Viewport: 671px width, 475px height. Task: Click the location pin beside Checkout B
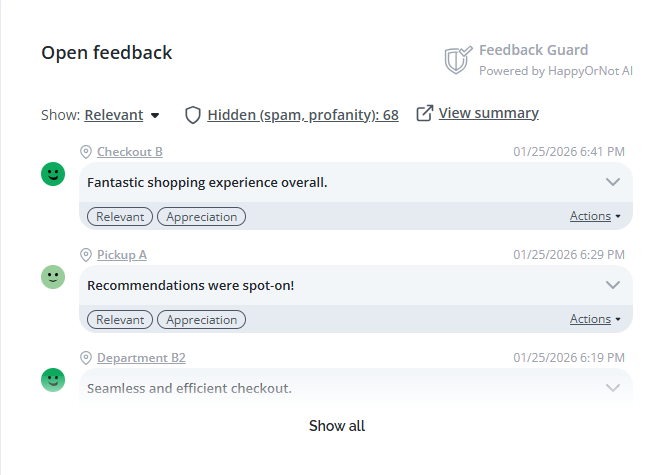coord(86,152)
